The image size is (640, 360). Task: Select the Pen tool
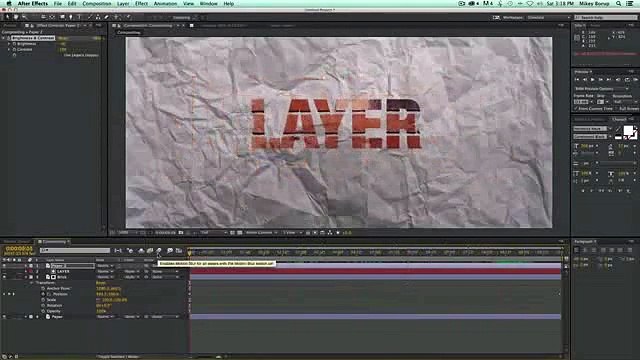[x=71, y=17]
